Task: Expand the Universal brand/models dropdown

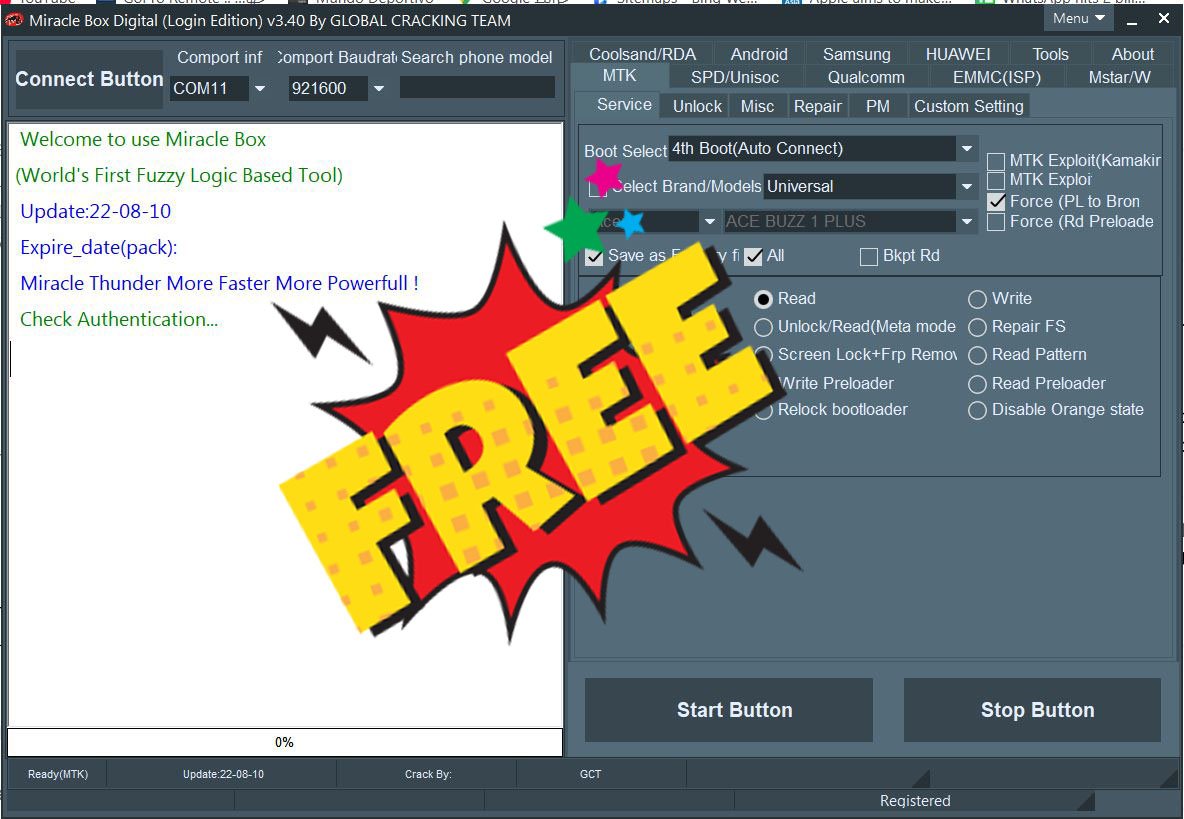Action: point(967,186)
